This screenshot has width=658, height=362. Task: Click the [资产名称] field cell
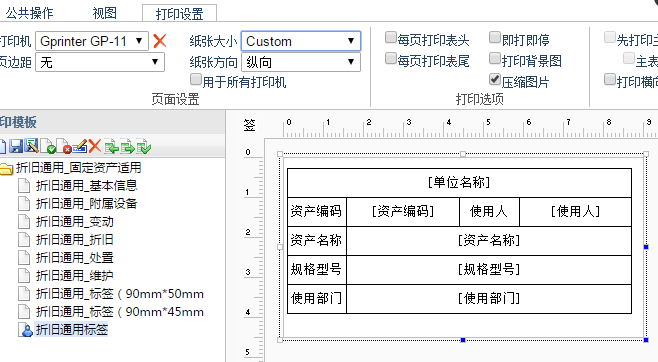[489, 241]
